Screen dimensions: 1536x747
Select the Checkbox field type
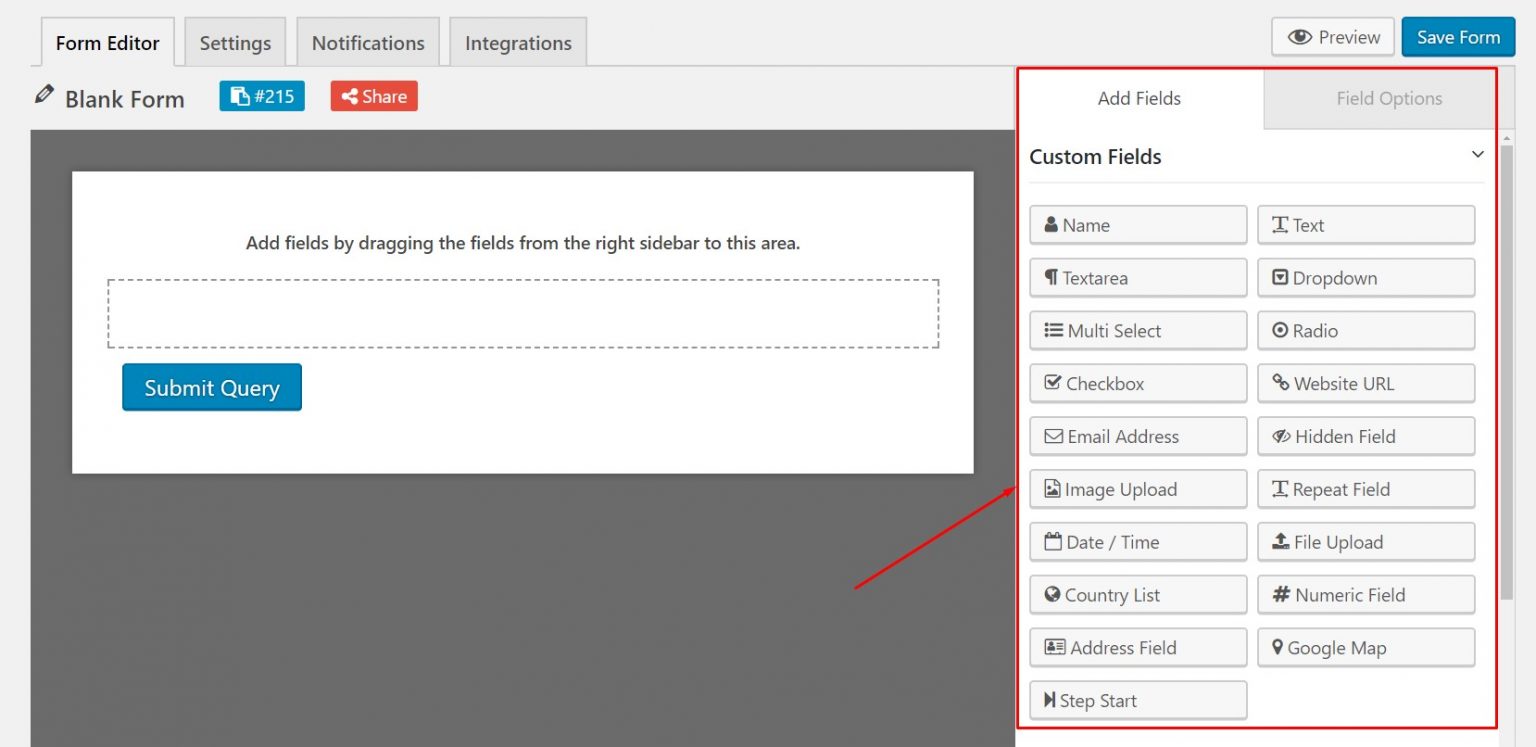click(x=1053, y=383)
